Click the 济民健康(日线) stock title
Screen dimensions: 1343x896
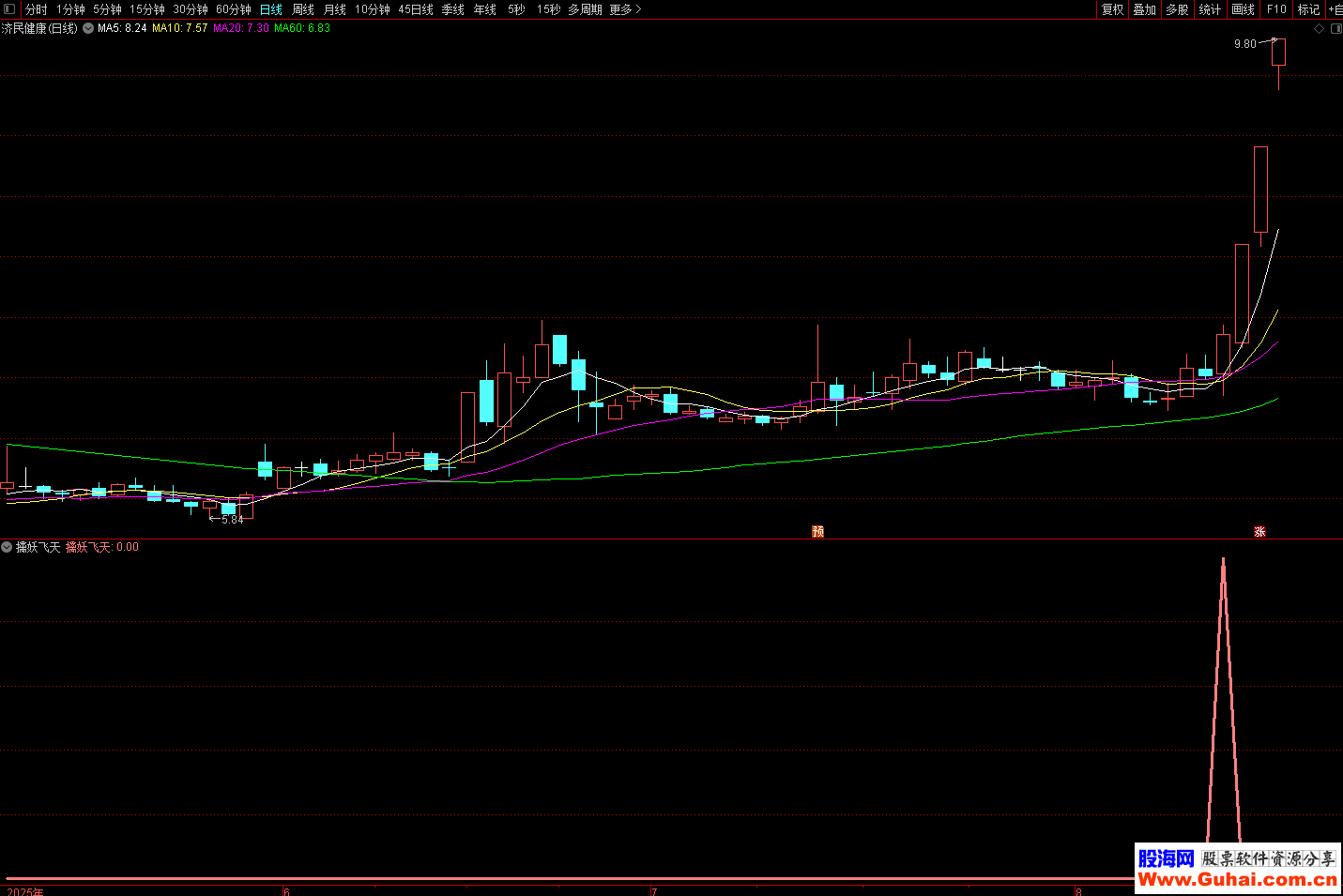click(39, 28)
